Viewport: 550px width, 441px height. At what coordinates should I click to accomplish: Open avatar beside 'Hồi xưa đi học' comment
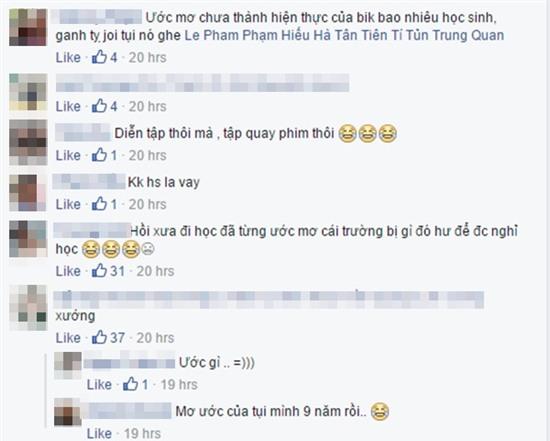28,239
